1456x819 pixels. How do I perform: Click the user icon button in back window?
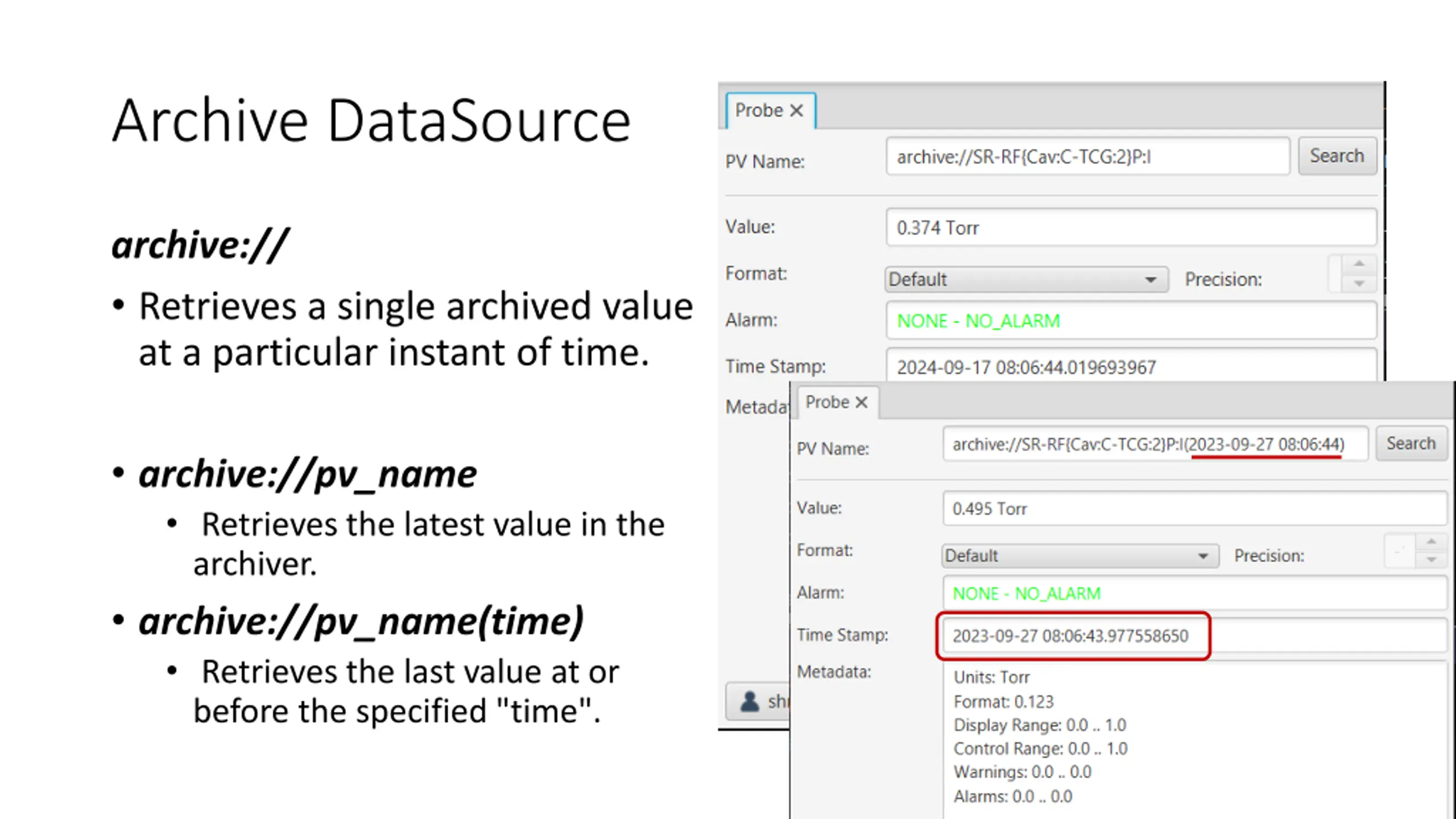click(x=758, y=701)
